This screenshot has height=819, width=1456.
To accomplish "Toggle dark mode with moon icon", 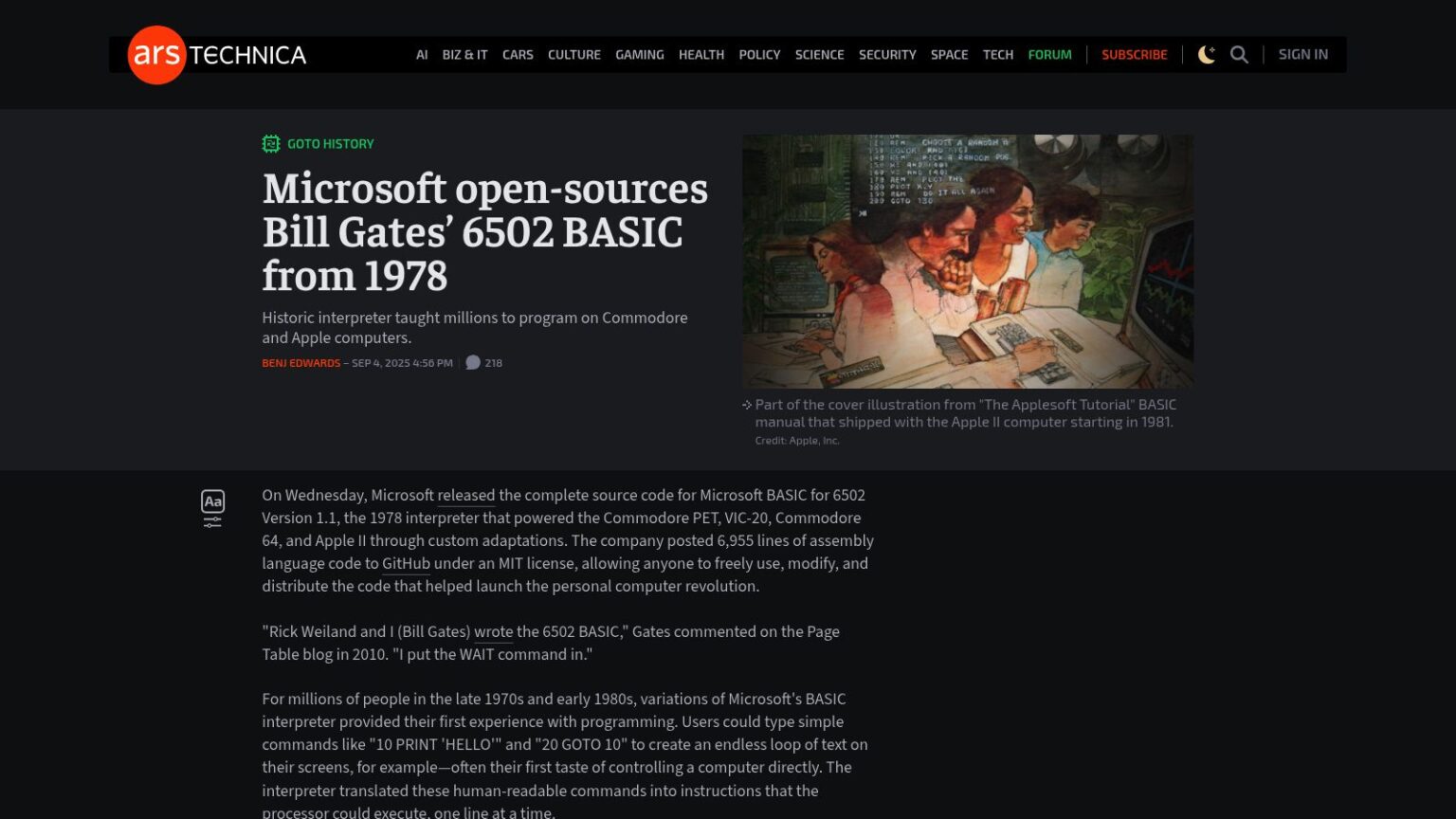I will [1207, 55].
